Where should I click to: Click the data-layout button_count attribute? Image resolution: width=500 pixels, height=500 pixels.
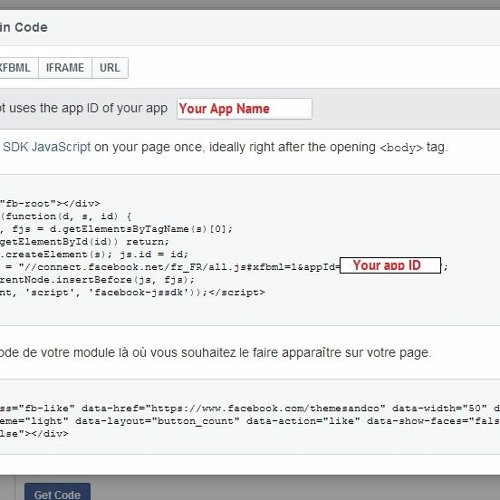pyautogui.click(x=157, y=421)
